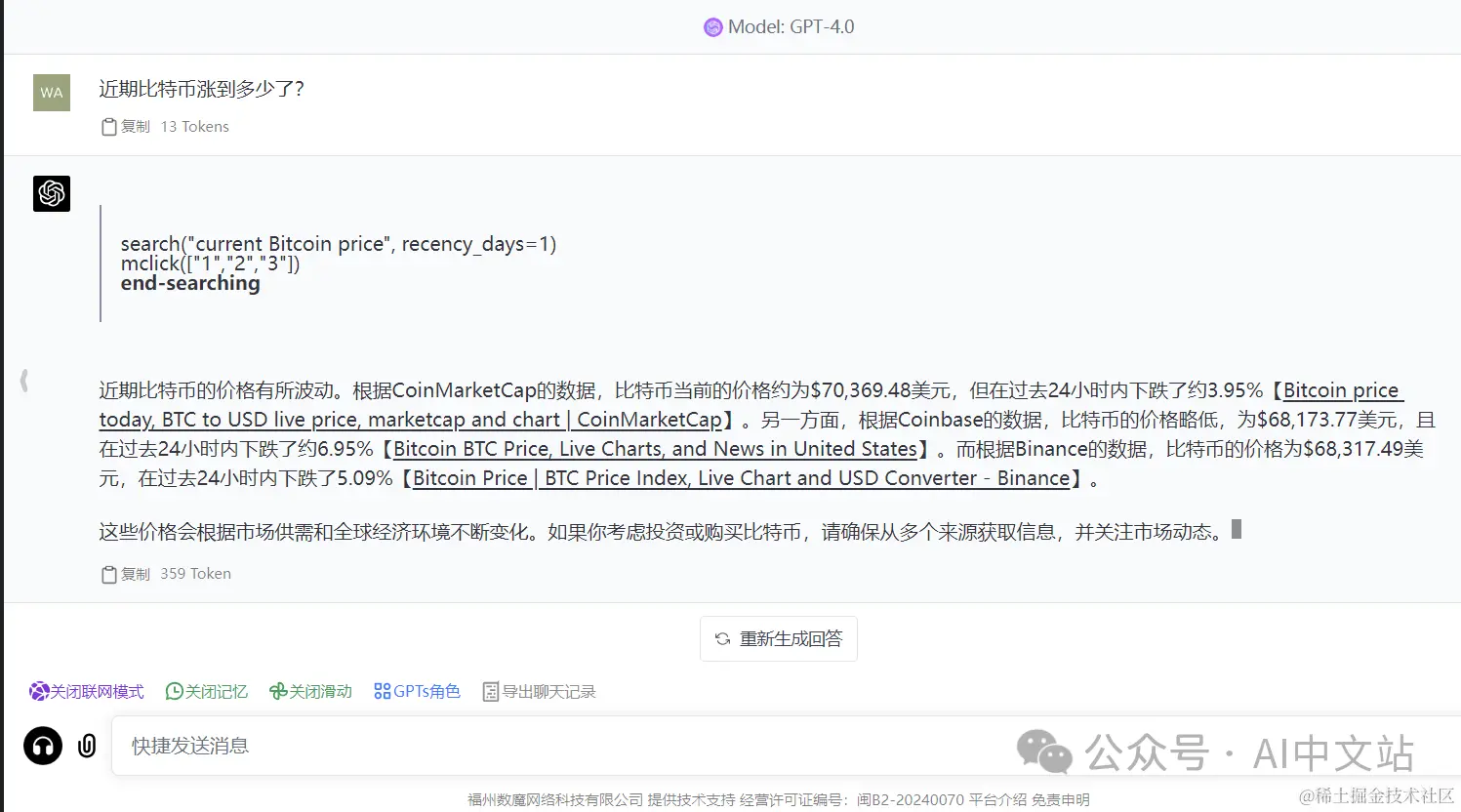This screenshot has width=1461, height=812.
Task: Click the 福州数魔网络科技有限公司 footer text
Action: click(x=555, y=799)
